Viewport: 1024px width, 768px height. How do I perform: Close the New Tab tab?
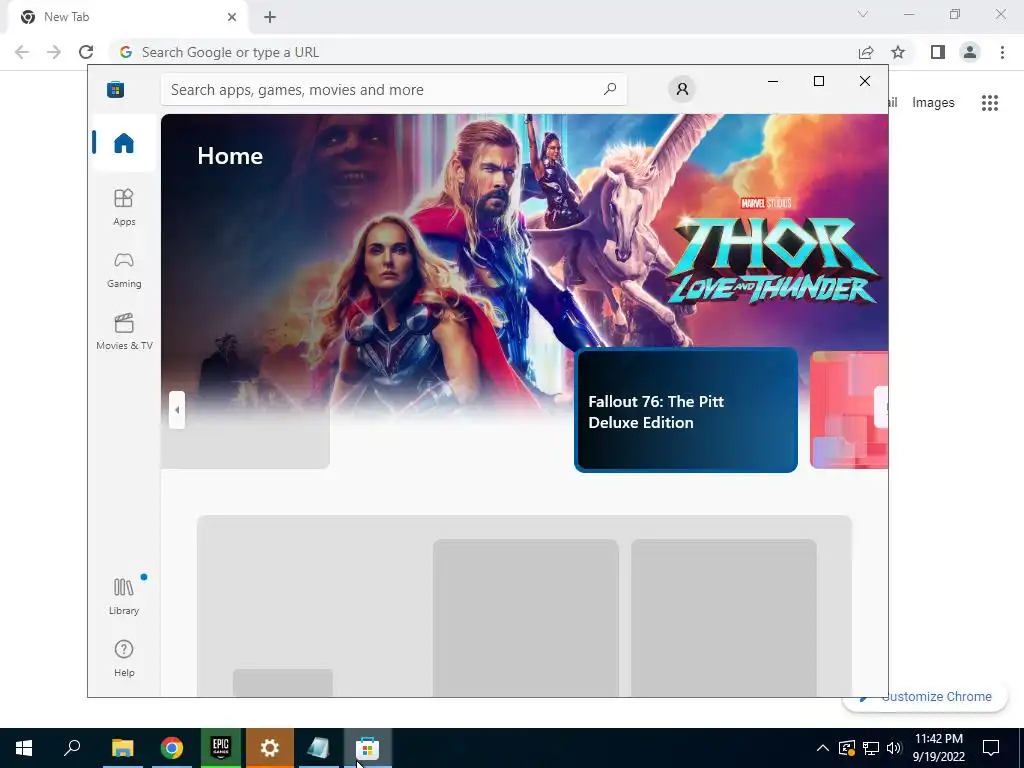[232, 17]
